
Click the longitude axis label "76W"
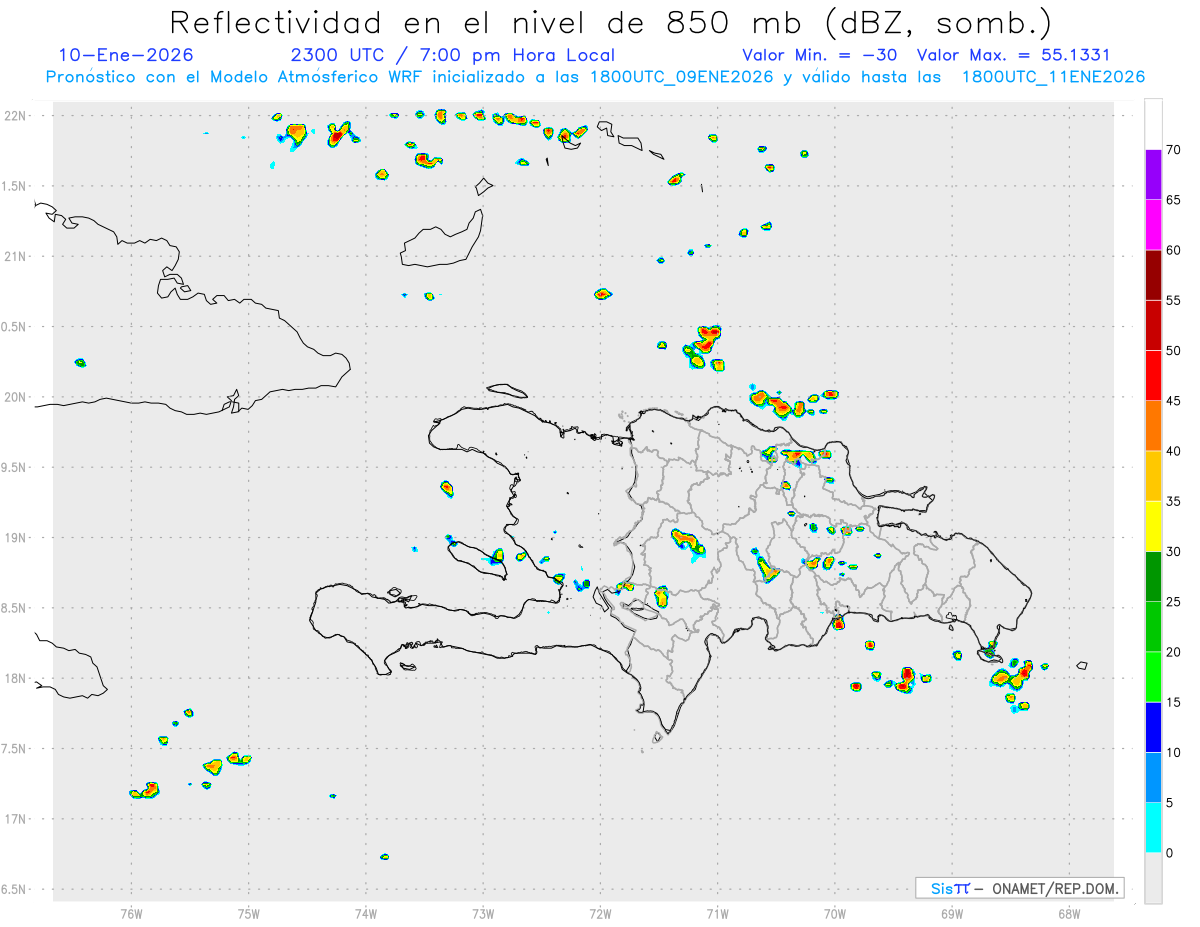[x=131, y=913]
